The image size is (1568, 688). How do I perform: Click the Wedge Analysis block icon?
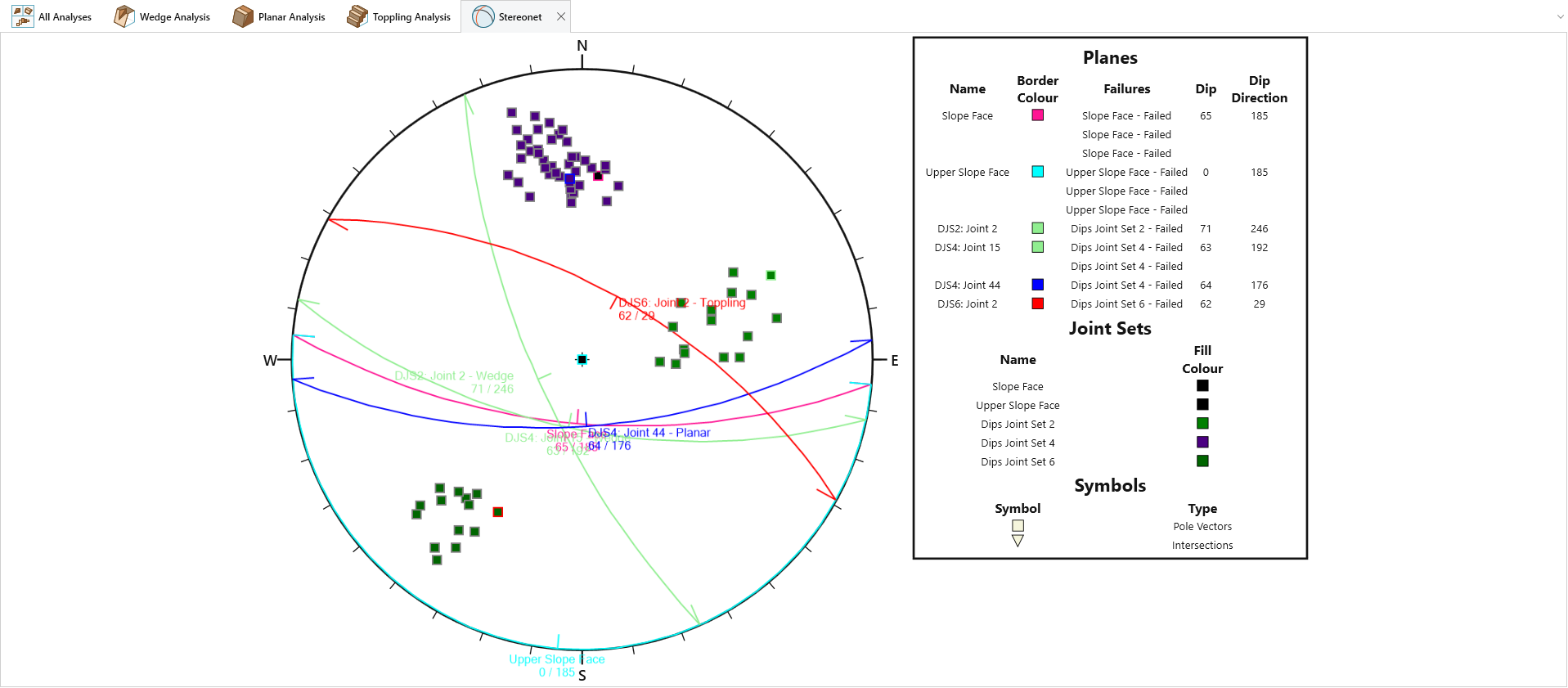124,16
